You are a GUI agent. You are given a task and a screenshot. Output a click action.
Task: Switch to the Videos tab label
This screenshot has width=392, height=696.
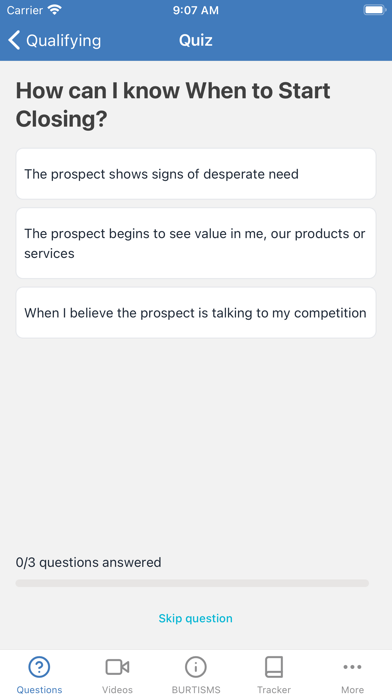click(x=117, y=689)
